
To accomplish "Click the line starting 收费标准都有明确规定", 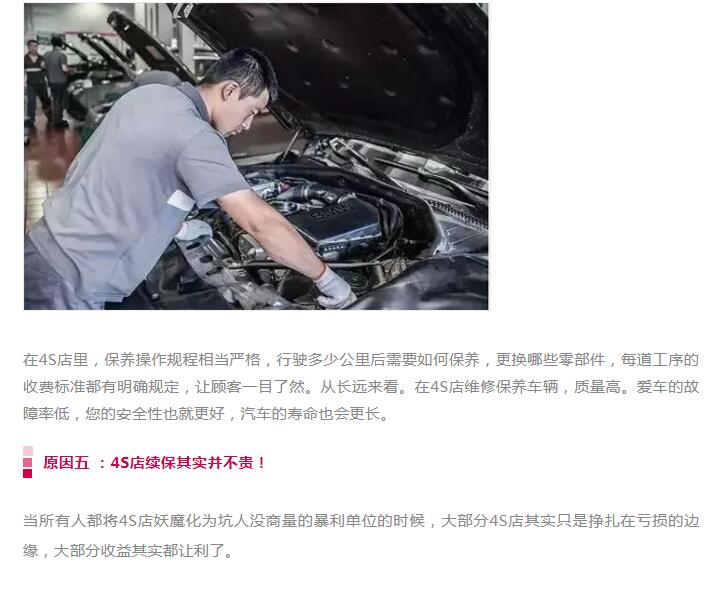I will pyautogui.click(x=361, y=387).
